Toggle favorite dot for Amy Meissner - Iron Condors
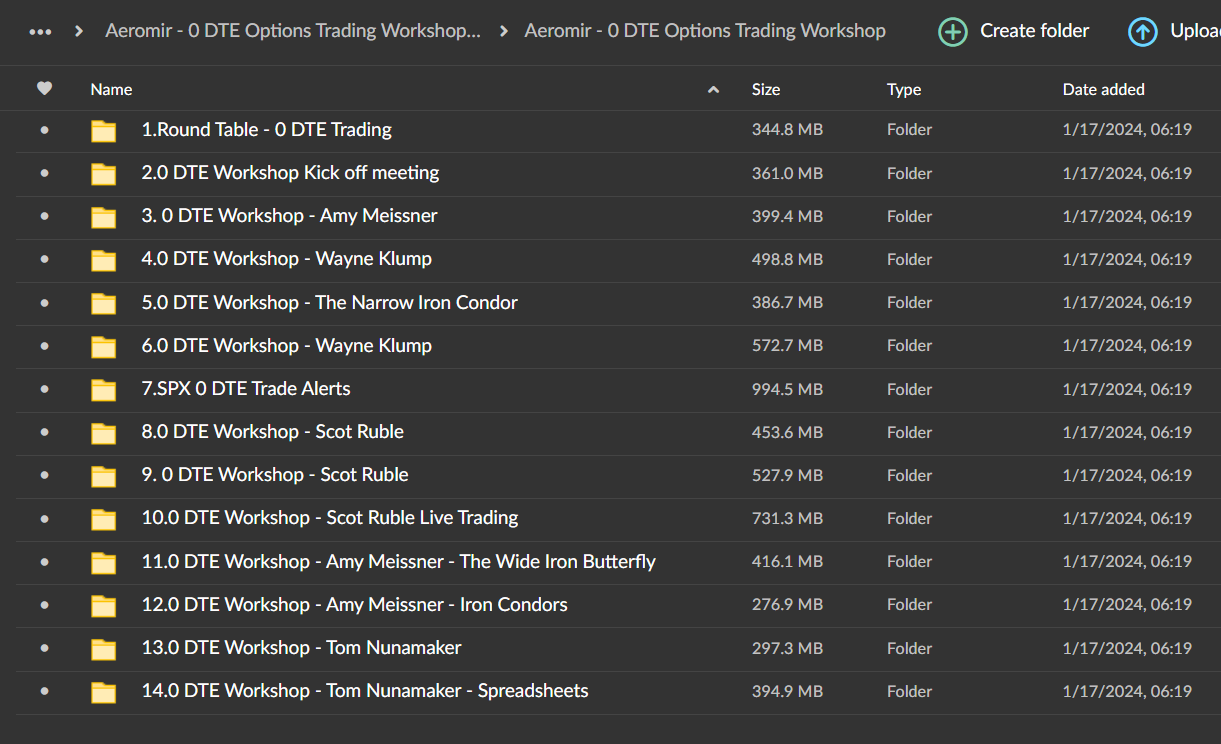 pyautogui.click(x=44, y=605)
